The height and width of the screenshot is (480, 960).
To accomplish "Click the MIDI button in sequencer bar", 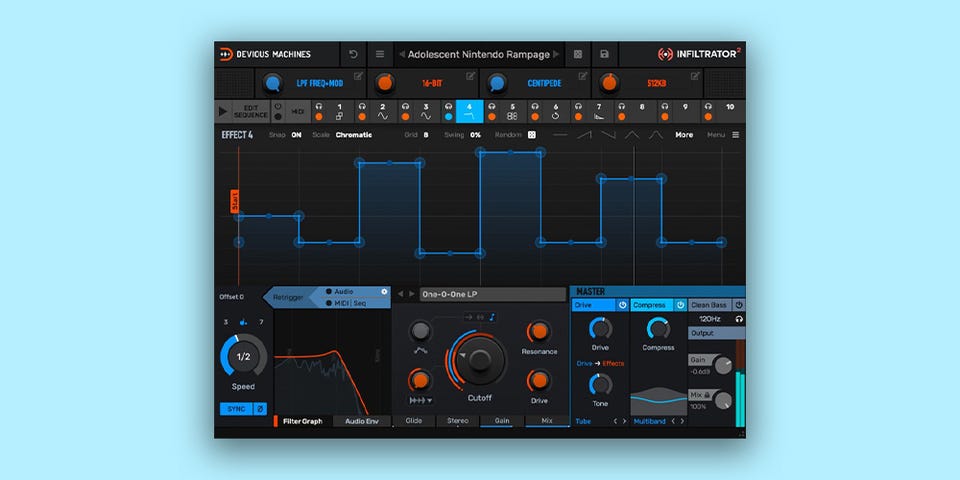I will 298,111.
